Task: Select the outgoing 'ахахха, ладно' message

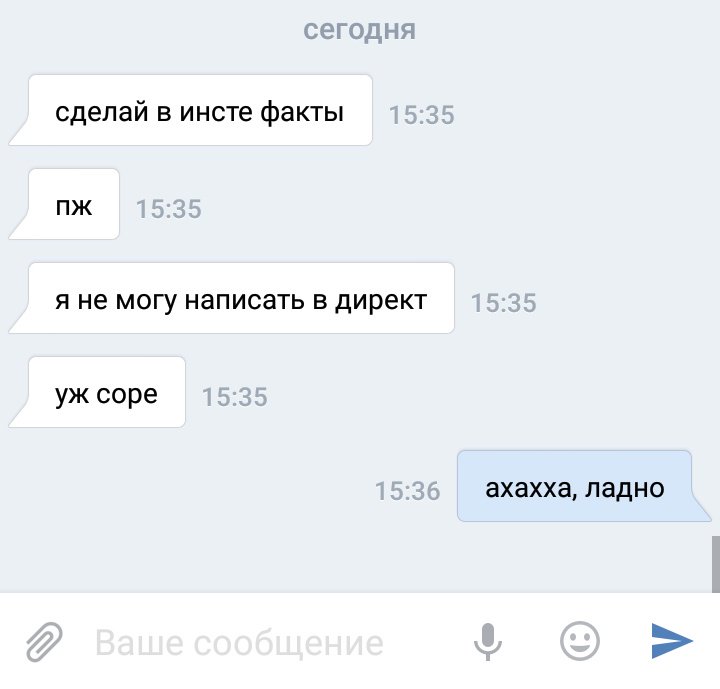Action: pyautogui.click(x=584, y=486)
